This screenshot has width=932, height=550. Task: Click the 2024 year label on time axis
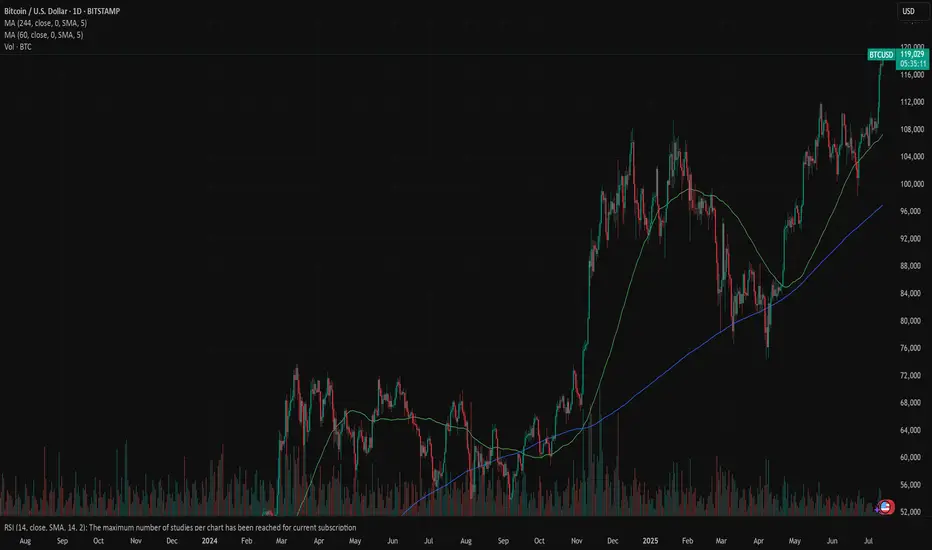coord(209,541)
